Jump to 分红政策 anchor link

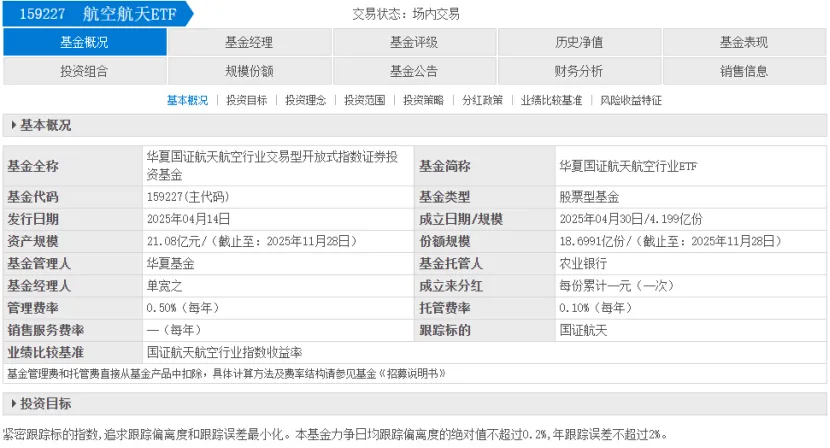[482, 100]
